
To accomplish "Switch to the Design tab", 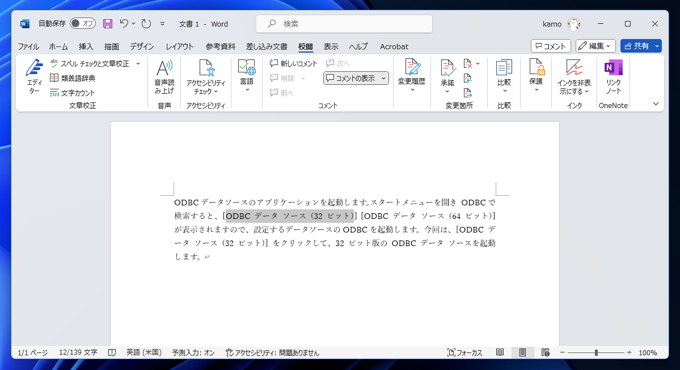I will 142,46.
